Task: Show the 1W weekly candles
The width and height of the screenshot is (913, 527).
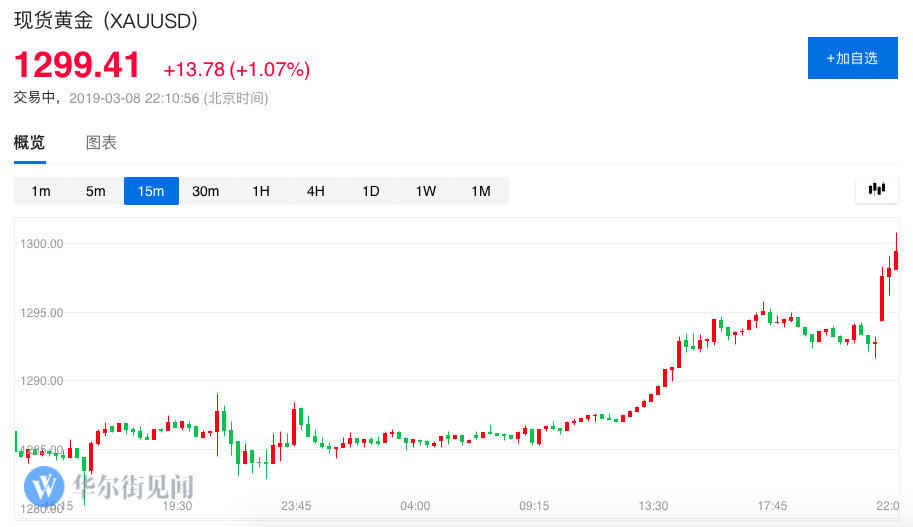Action: [426, 191]
